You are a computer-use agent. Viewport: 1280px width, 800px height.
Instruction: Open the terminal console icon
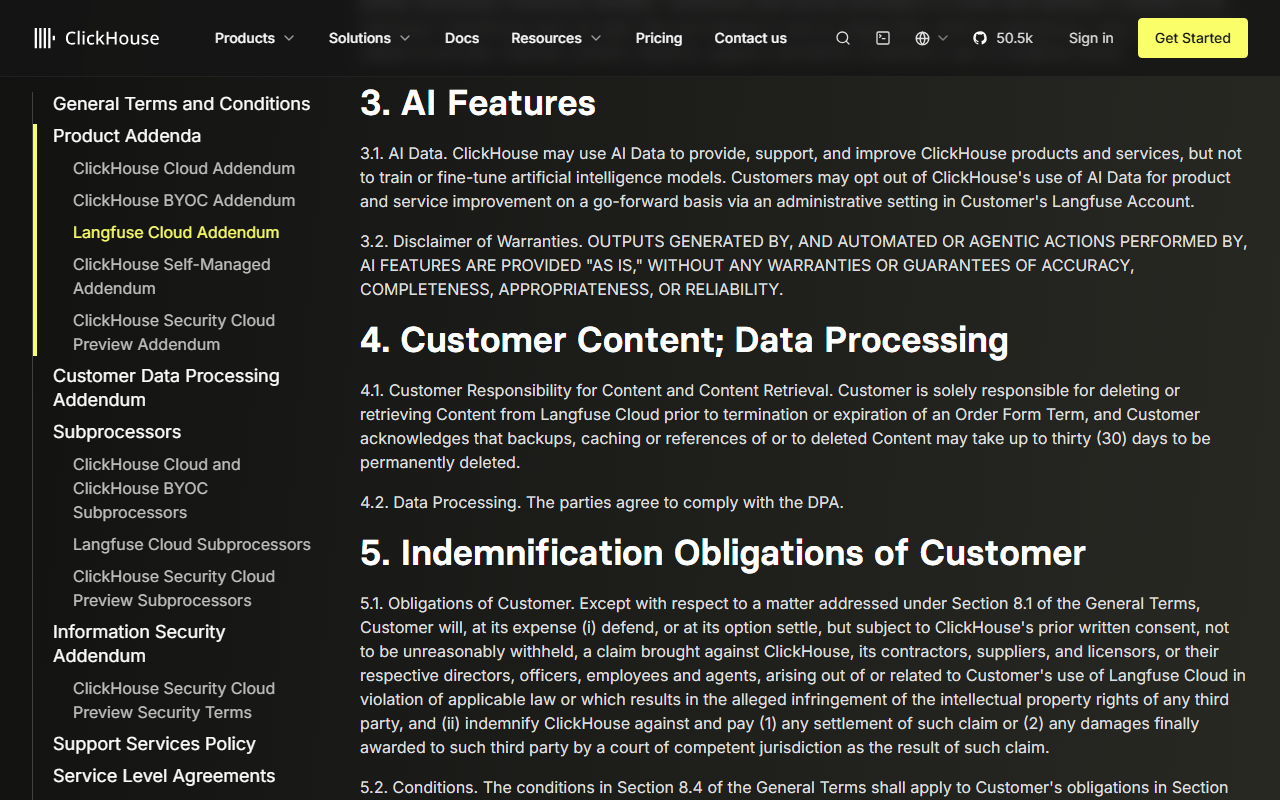tap(883, 38)
